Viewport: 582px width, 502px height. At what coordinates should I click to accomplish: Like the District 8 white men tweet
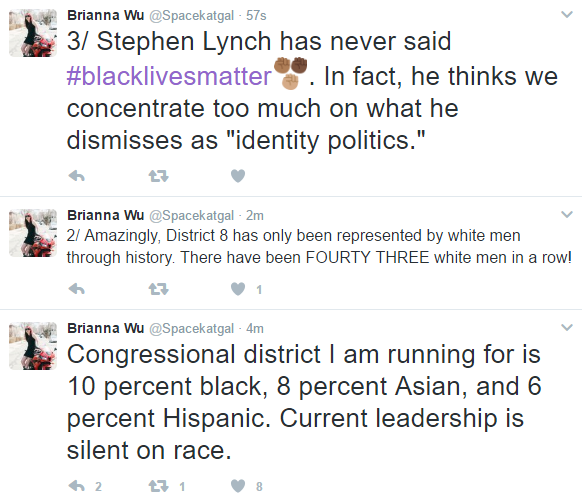238,289
